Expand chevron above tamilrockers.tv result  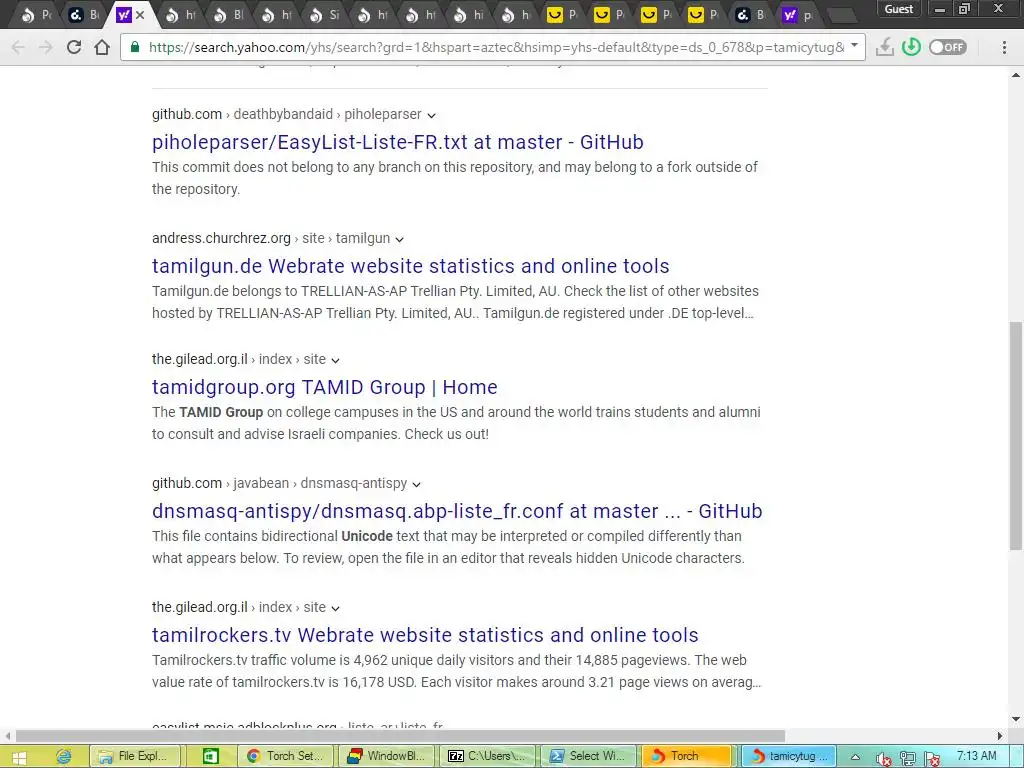[x=336, y=608]
